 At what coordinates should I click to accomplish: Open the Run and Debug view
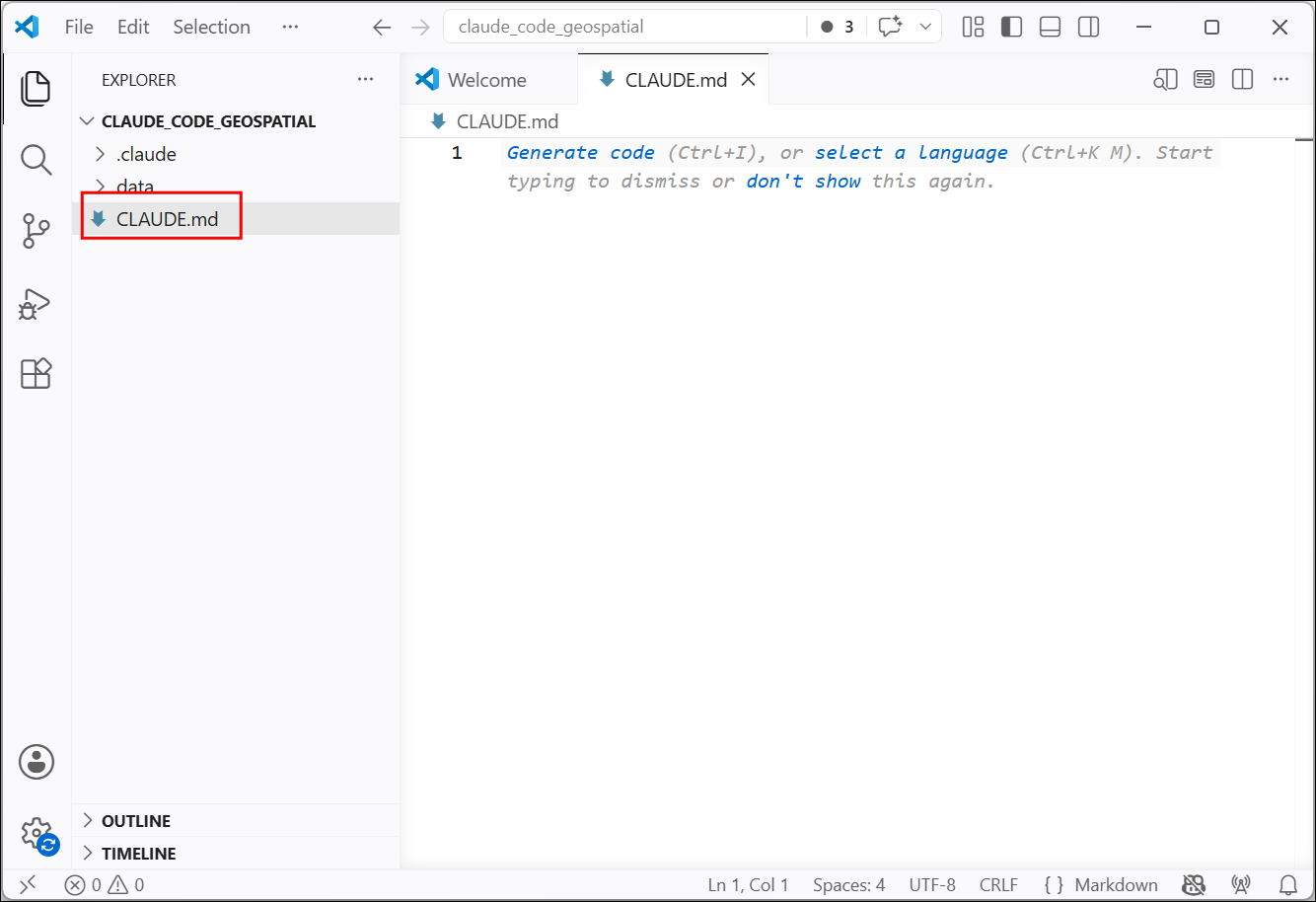(x=36, y=303)
